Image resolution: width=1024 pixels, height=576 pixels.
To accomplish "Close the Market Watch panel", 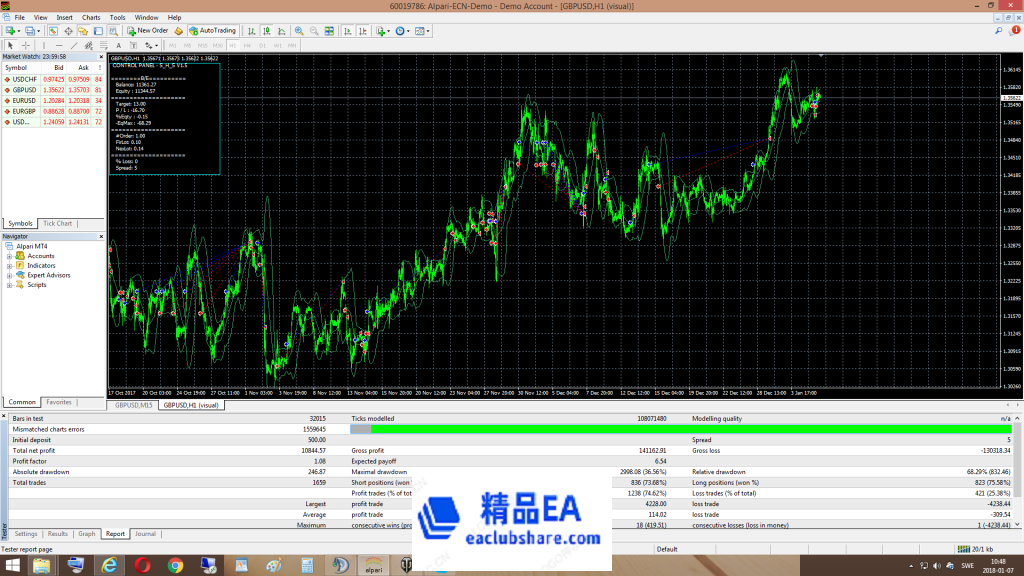I will [102, 57].
